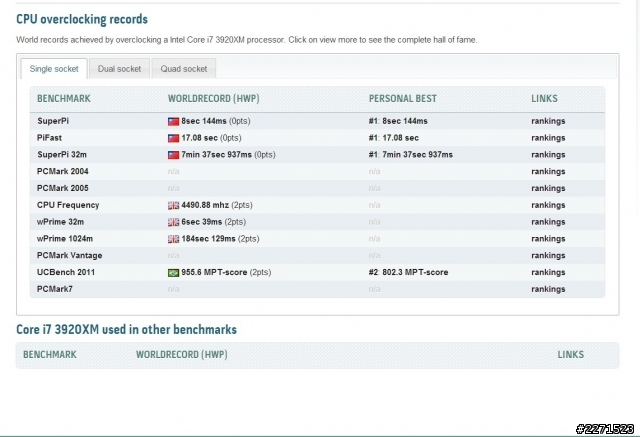This screenshot has height=437, width=640.
Task: Click the flag icon in PiFast row
Action: tap(173, 138)
